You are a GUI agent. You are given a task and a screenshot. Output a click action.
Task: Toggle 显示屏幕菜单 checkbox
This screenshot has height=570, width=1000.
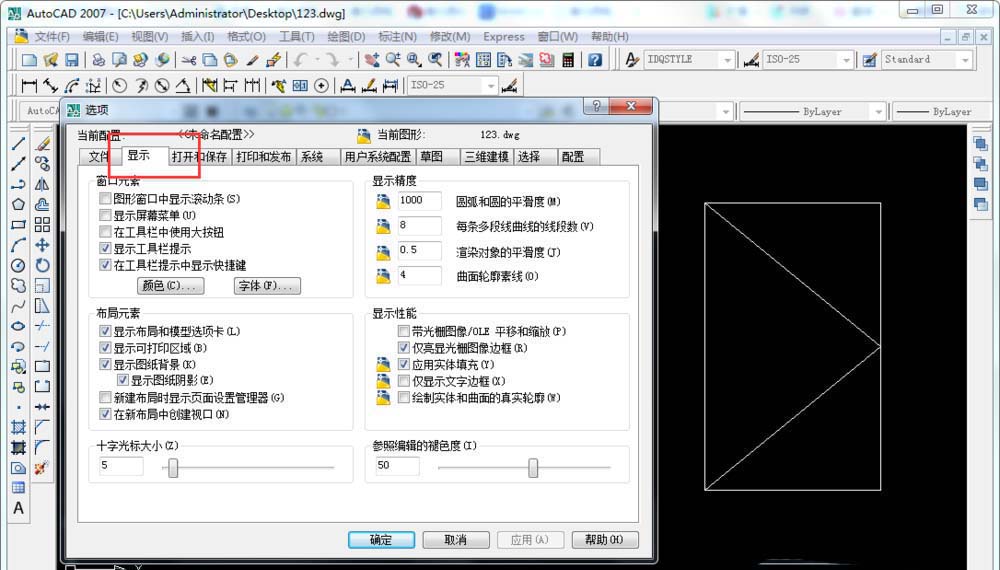pyautogui.click(x=105, y=216)
